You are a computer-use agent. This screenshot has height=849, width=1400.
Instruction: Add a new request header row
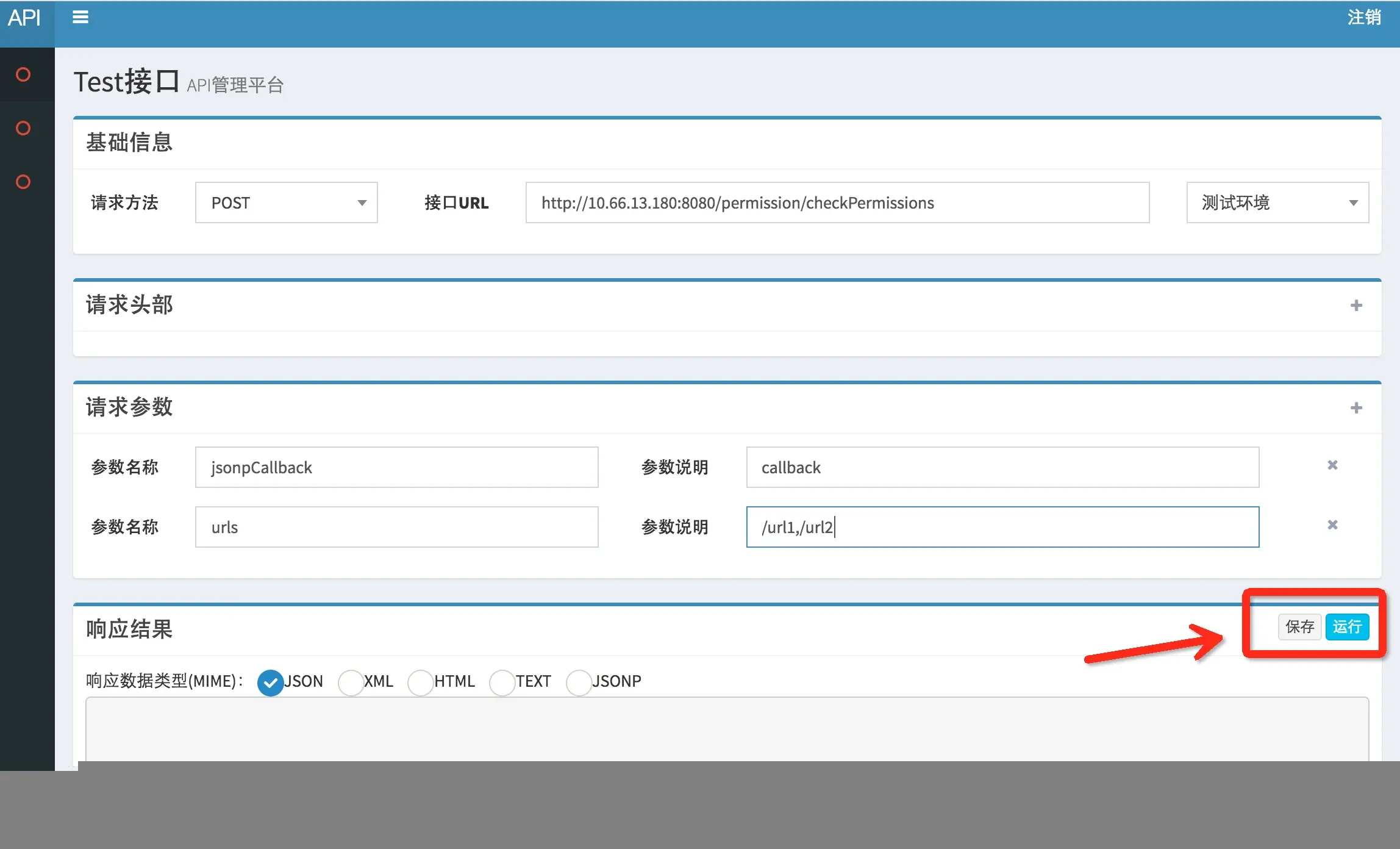[x=1356, y=305]
